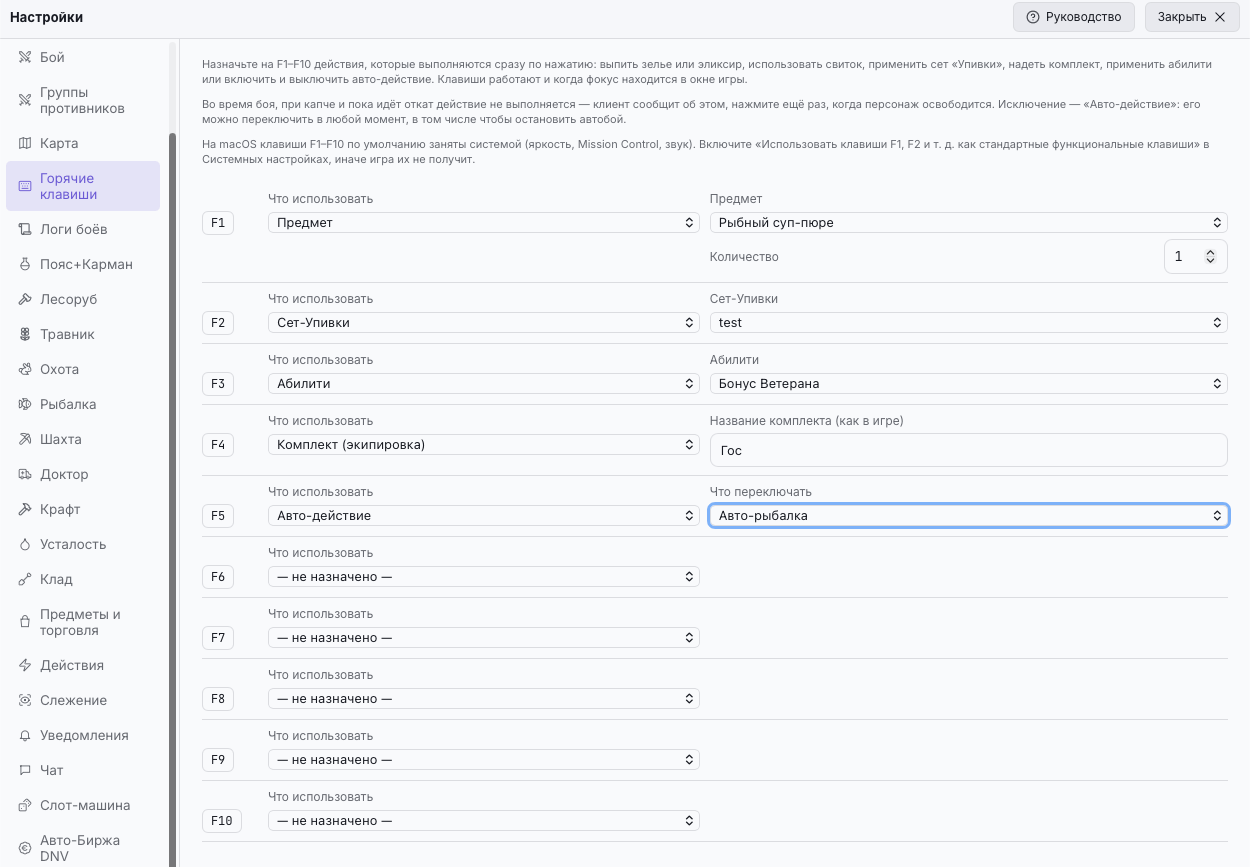Click the pickaxe icon beside Шахта
The width and height of the screenshot is (1250, 867).
25,439
